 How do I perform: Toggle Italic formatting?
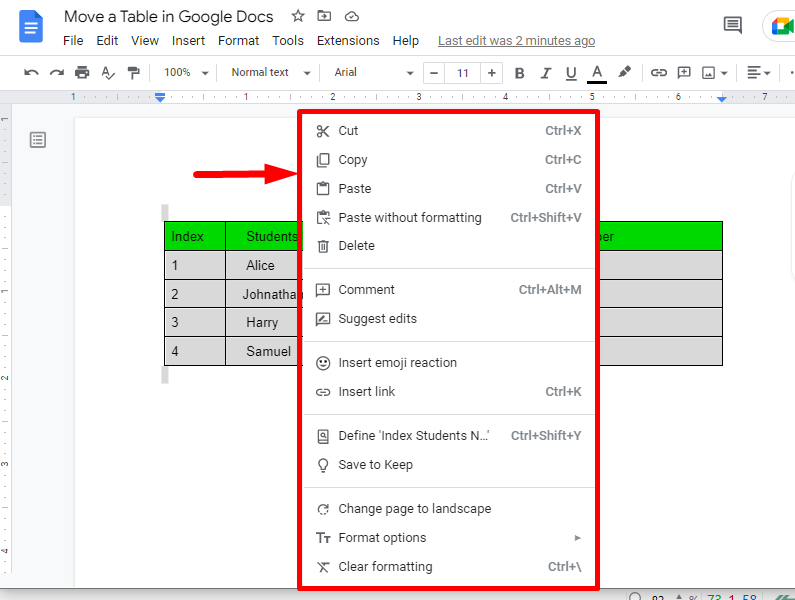pyautogui.click(x=546, y=73)
